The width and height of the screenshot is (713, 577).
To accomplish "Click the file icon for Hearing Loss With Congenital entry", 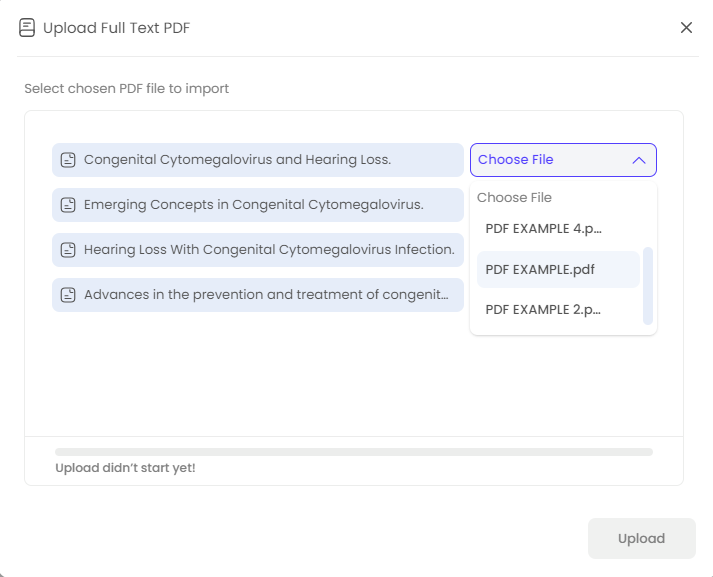I will click(68, 250).
